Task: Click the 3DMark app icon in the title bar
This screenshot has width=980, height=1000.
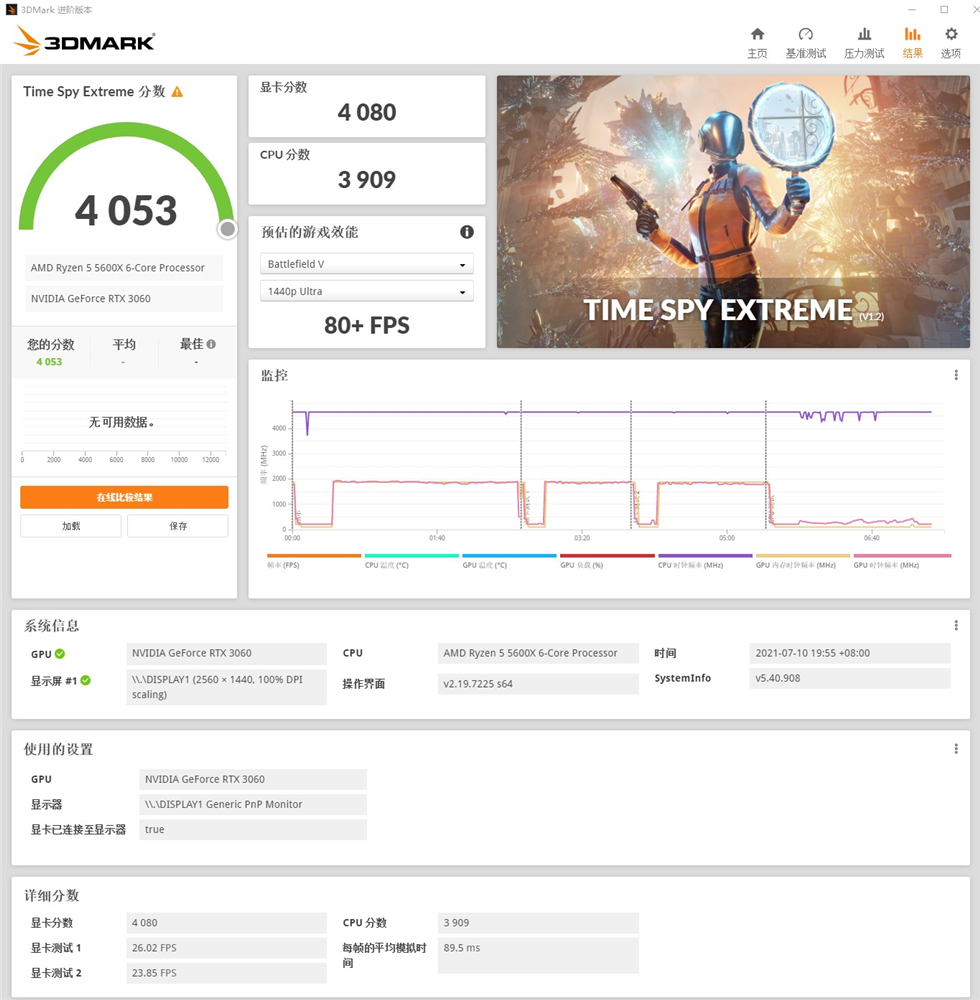Action: click(11, 10)
